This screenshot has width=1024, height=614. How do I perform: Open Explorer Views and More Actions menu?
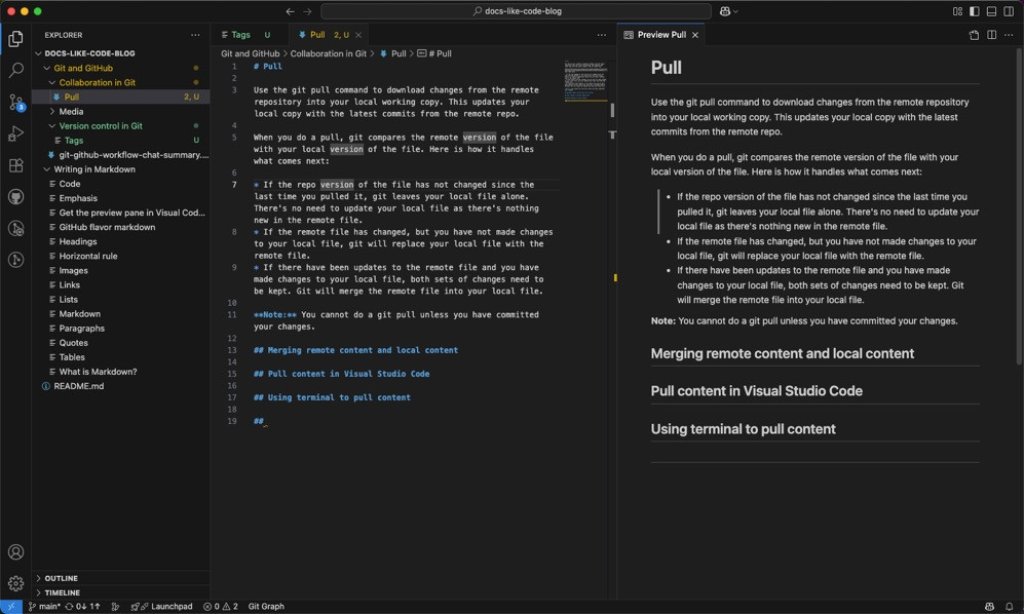[195, 35]
